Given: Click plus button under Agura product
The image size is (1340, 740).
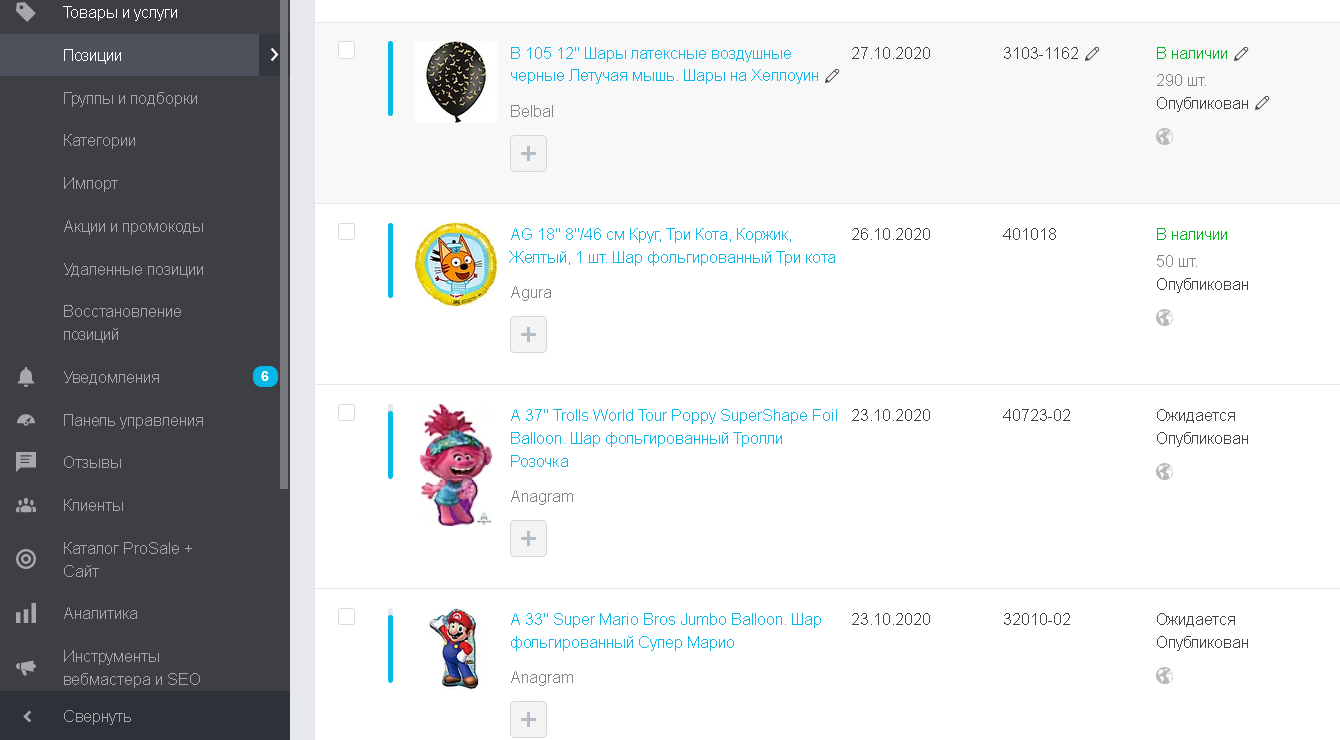Looking at the screenshot, I should pyautogui.click(x=528, y=334).
